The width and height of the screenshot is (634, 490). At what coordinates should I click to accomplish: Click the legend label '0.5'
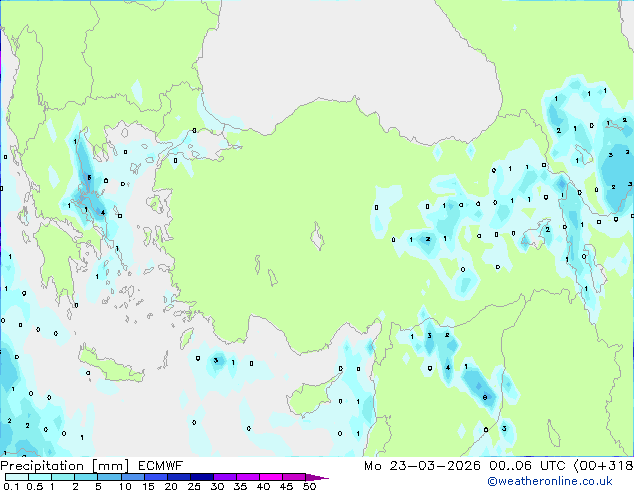tap(34, 486)
